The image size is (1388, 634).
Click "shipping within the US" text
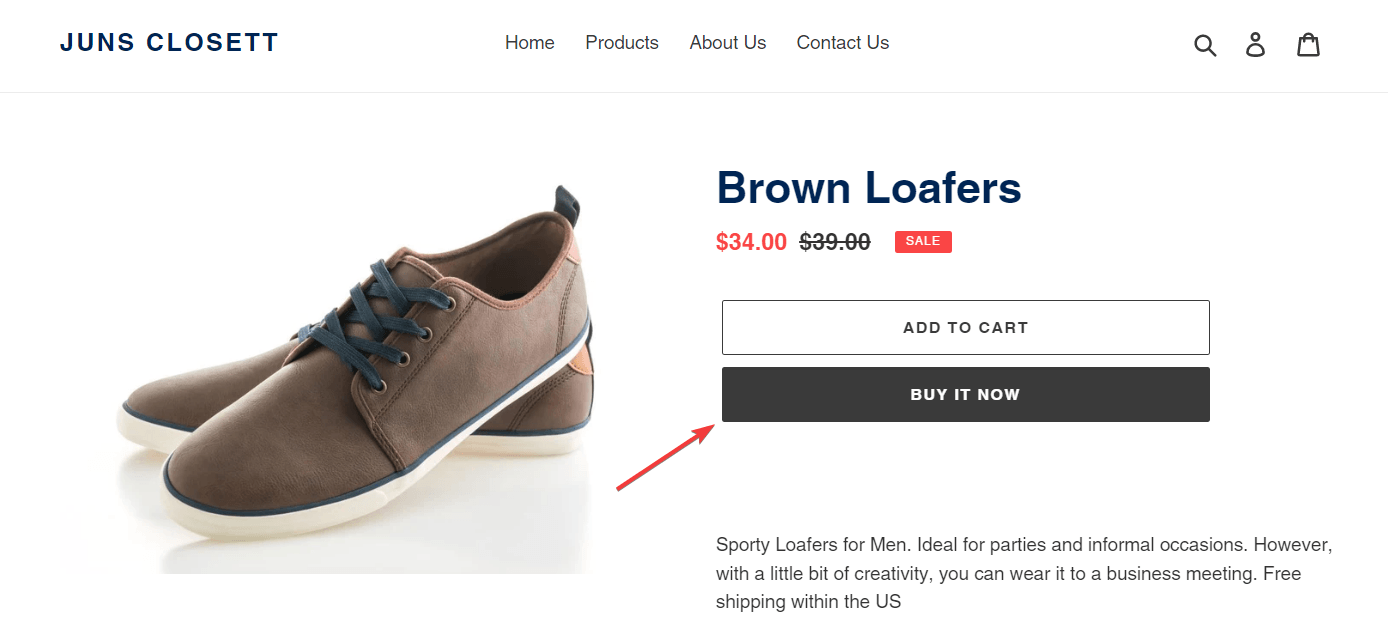pos(808,602)
